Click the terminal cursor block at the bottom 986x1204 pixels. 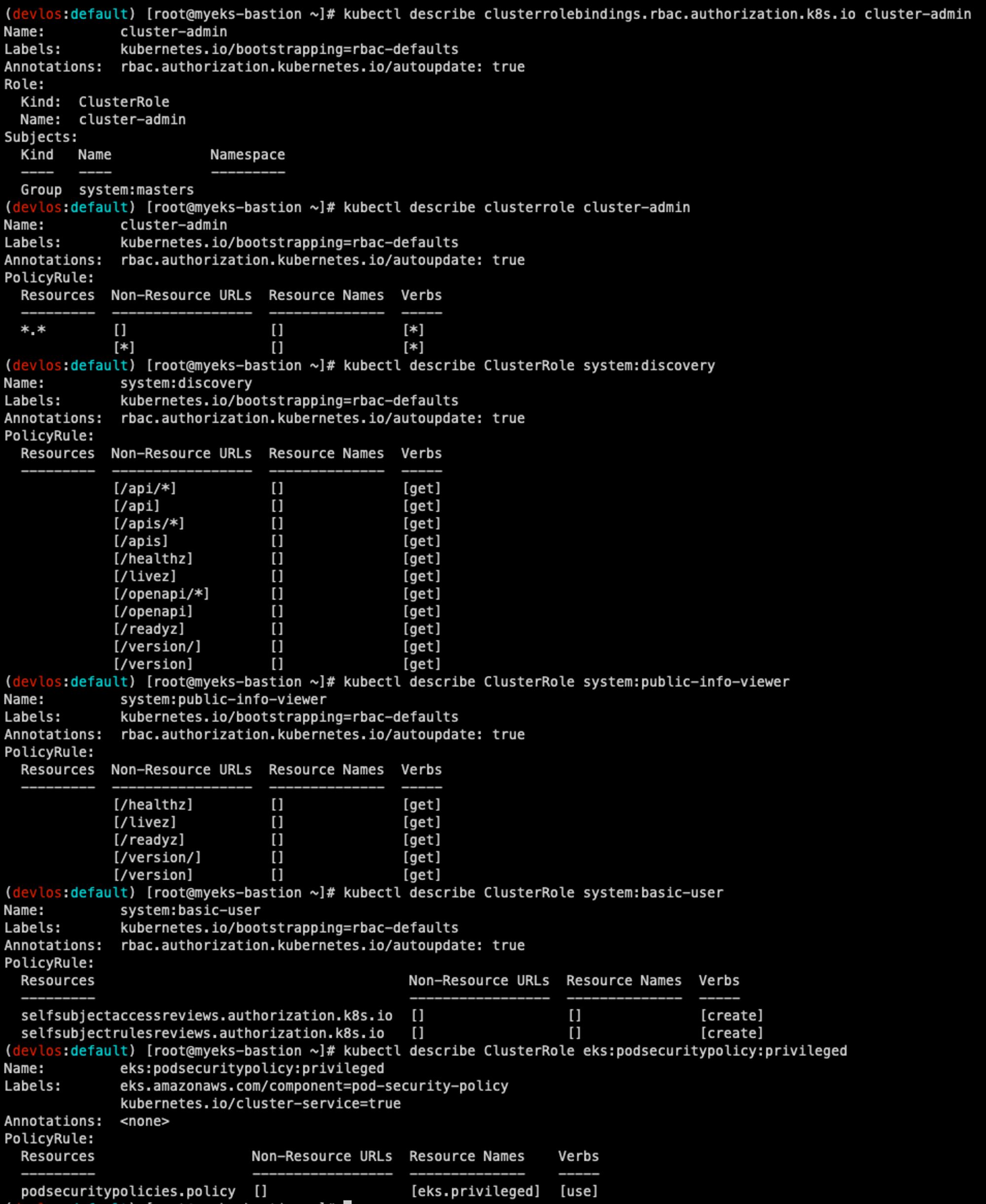tap(348, 1201)
